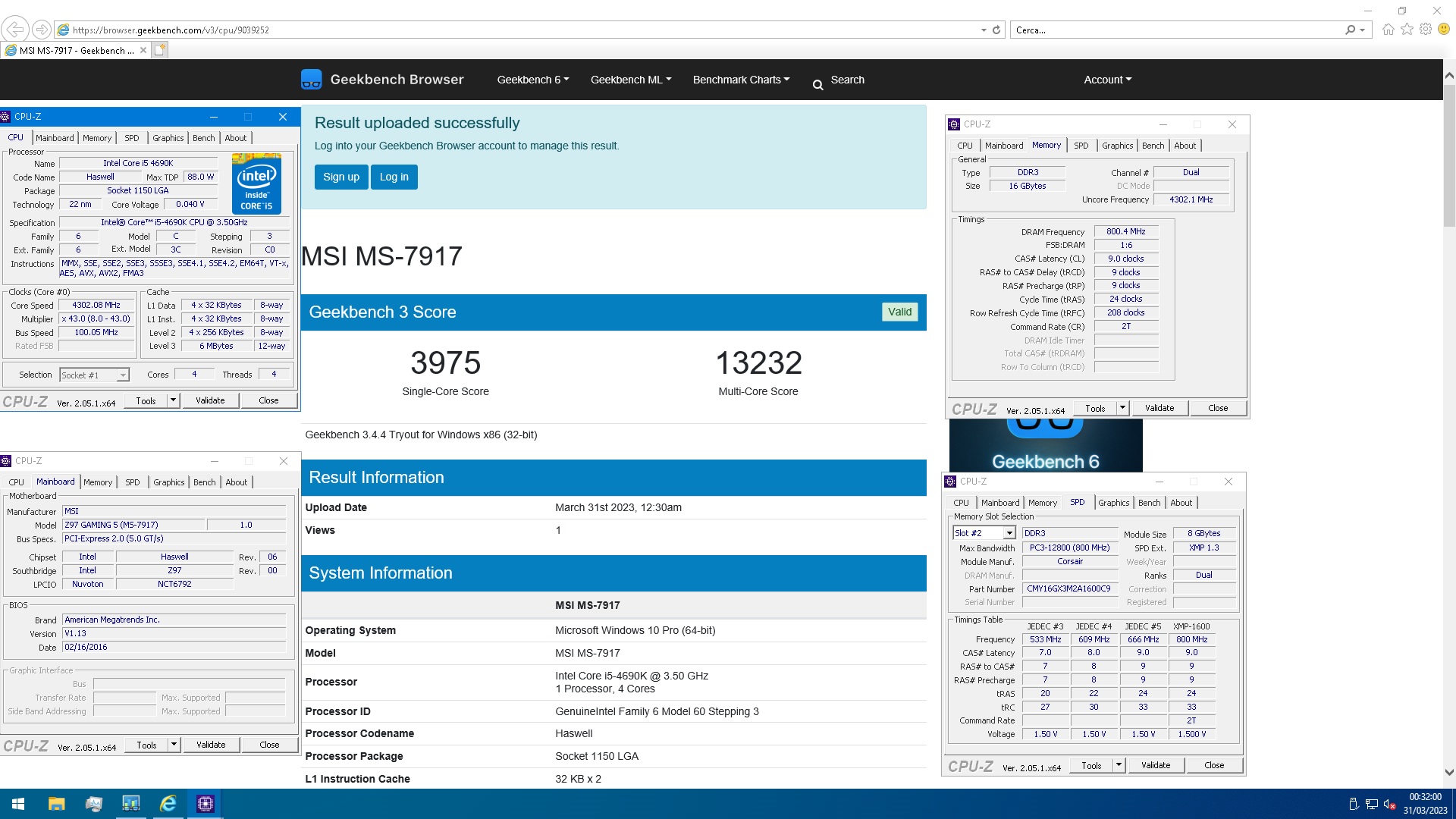This screenshot has width=1456, height=819.
Task: Click the smiley feedback icon
Action: tap(1444, 30)
